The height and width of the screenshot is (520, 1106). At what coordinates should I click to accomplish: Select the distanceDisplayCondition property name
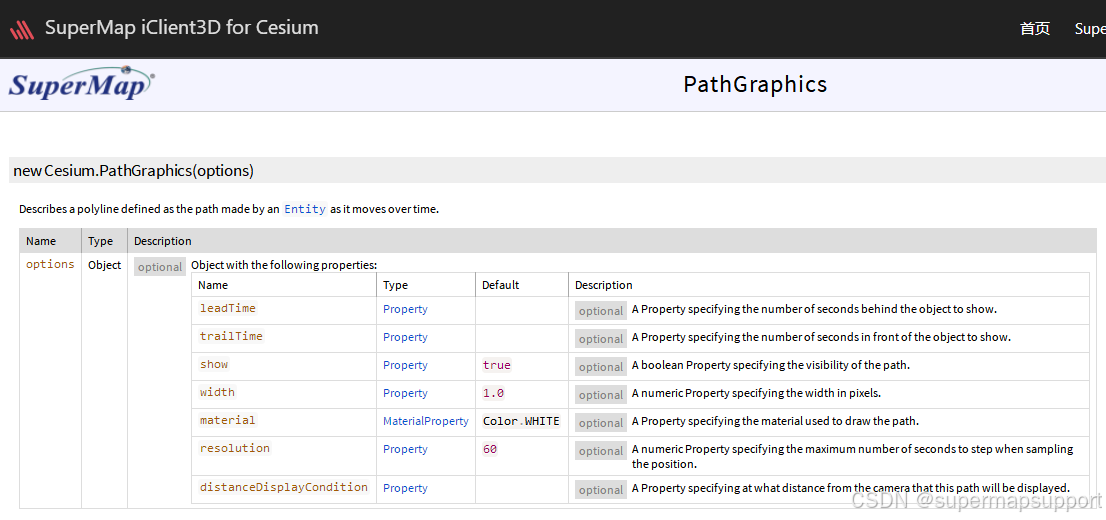(x=284, y=487)
